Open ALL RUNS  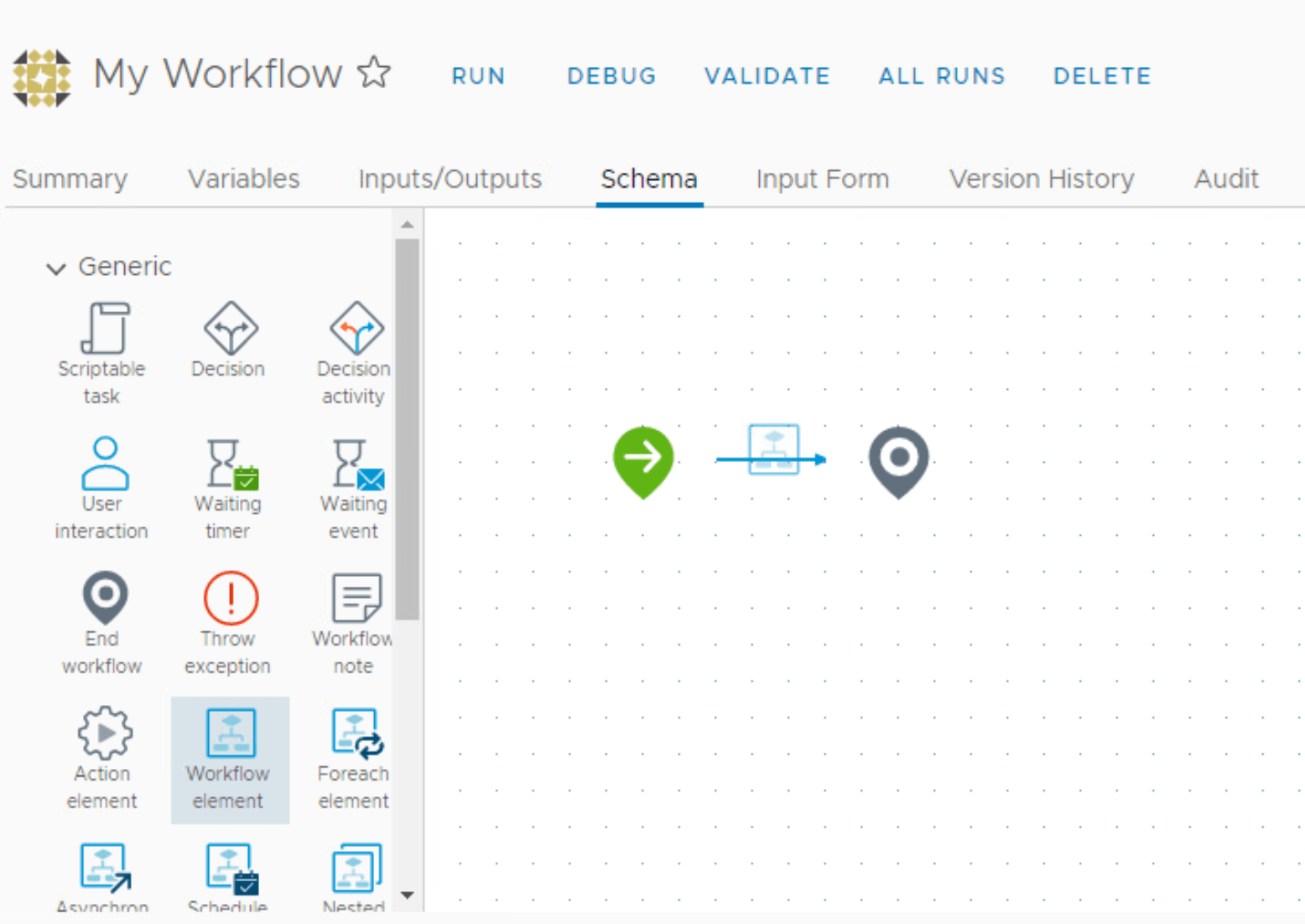point(942,76)
